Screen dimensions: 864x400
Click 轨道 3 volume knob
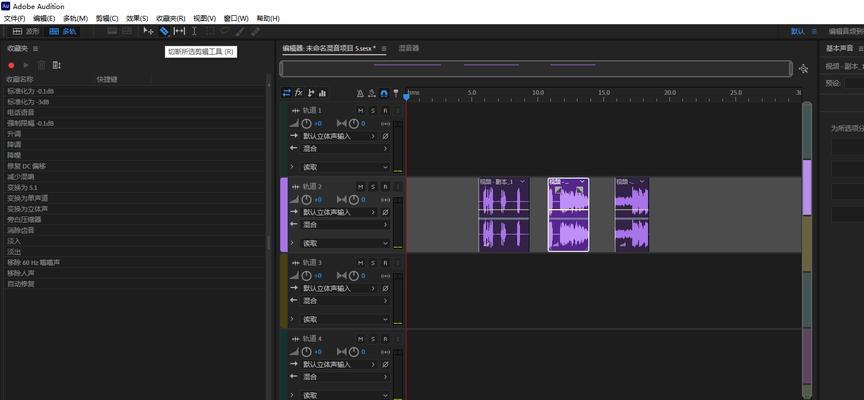(307, 275)
